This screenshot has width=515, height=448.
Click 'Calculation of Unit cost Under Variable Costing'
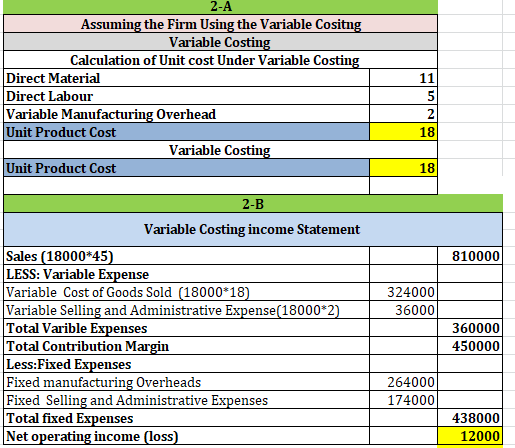(220, 60)
